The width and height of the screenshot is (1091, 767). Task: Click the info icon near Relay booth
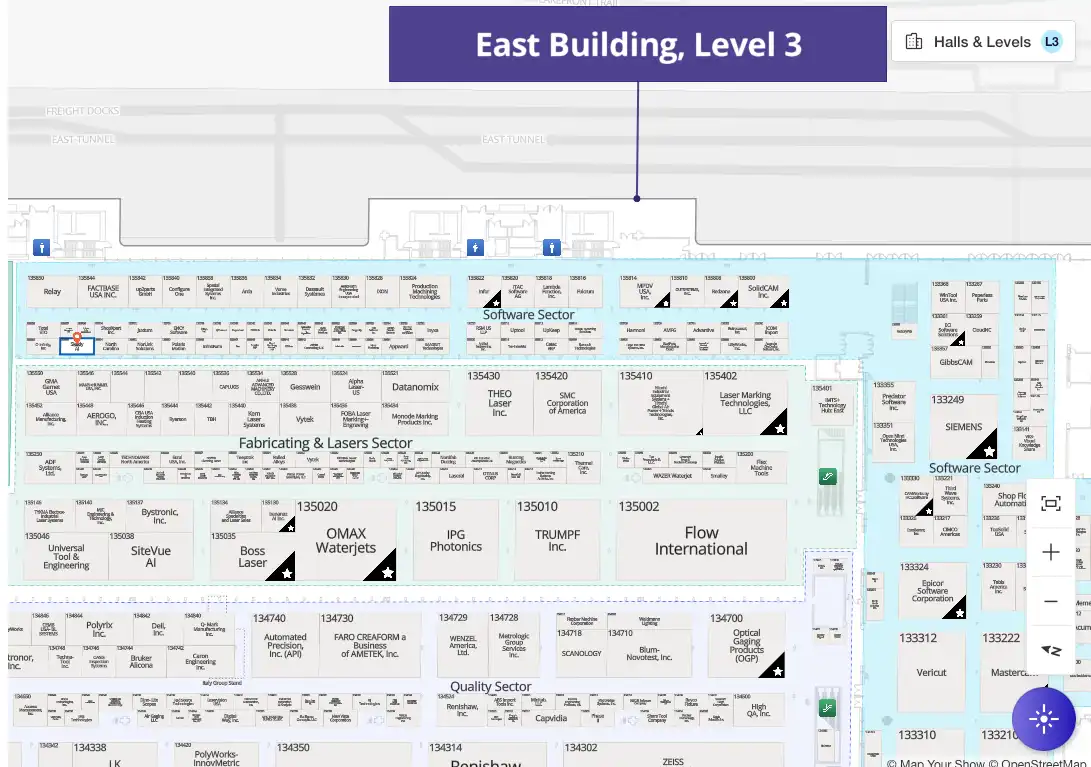pyautogui.click(x=41, y=247)
